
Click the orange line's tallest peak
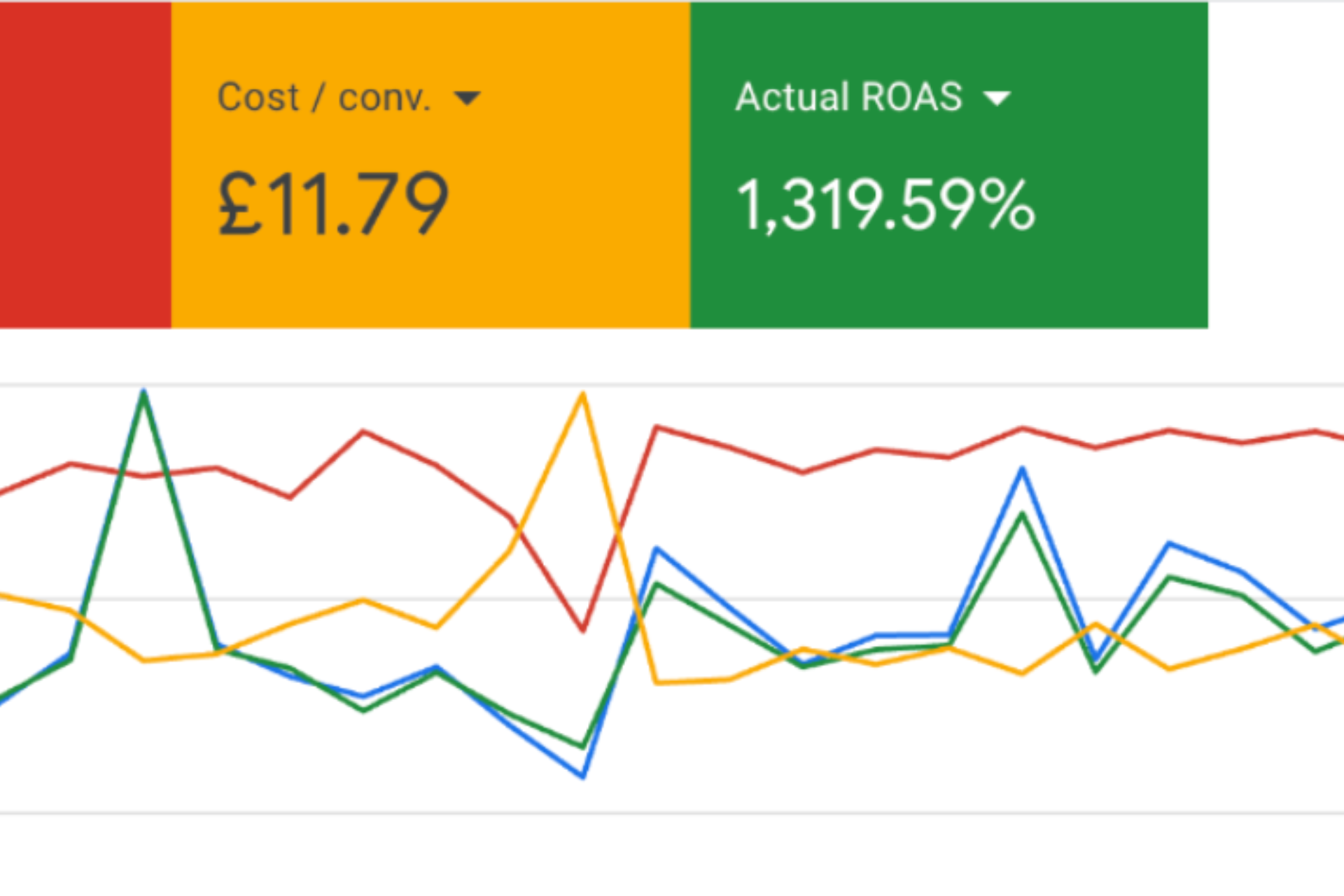point(582,395)
